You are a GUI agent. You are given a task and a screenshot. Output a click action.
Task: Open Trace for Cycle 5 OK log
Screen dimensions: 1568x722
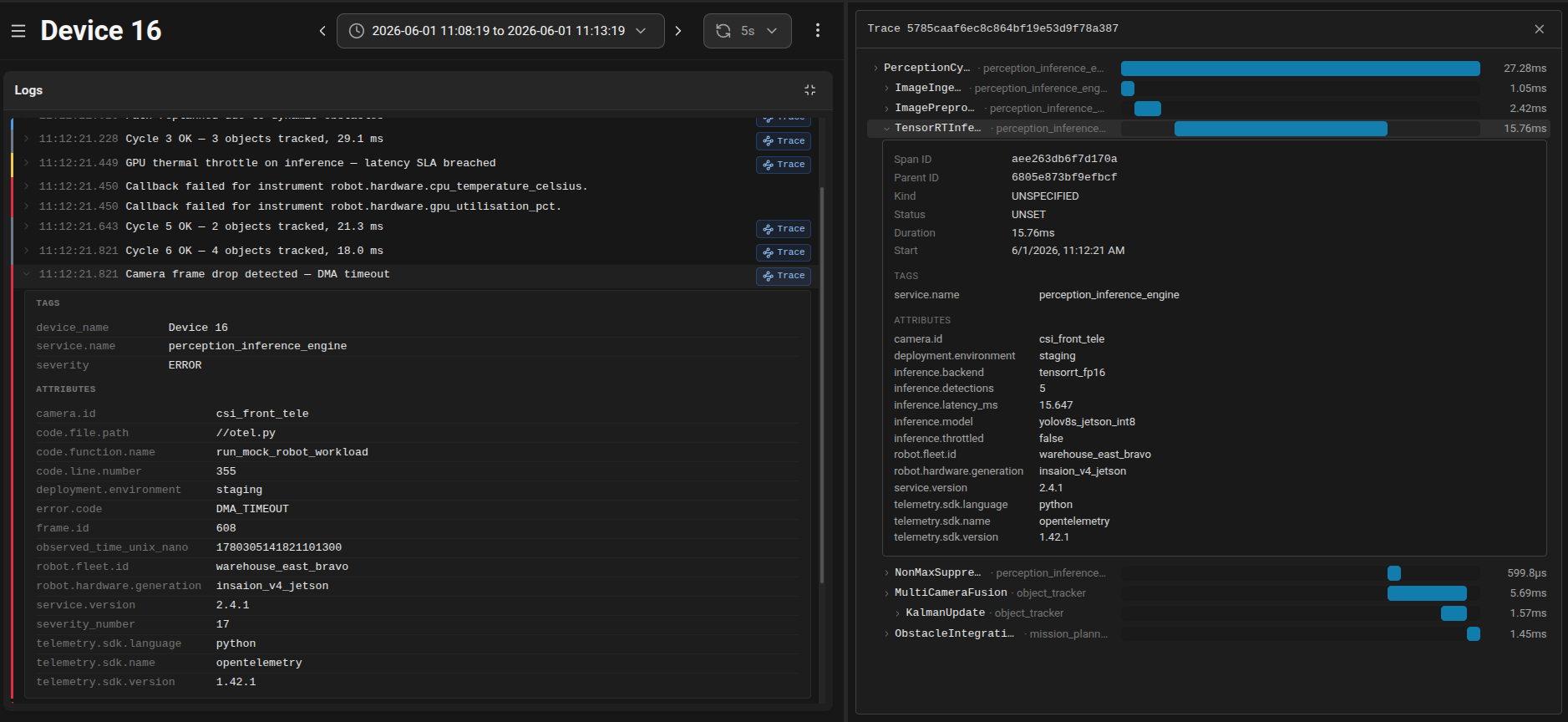pyautogui.click(x=784, y=229)
